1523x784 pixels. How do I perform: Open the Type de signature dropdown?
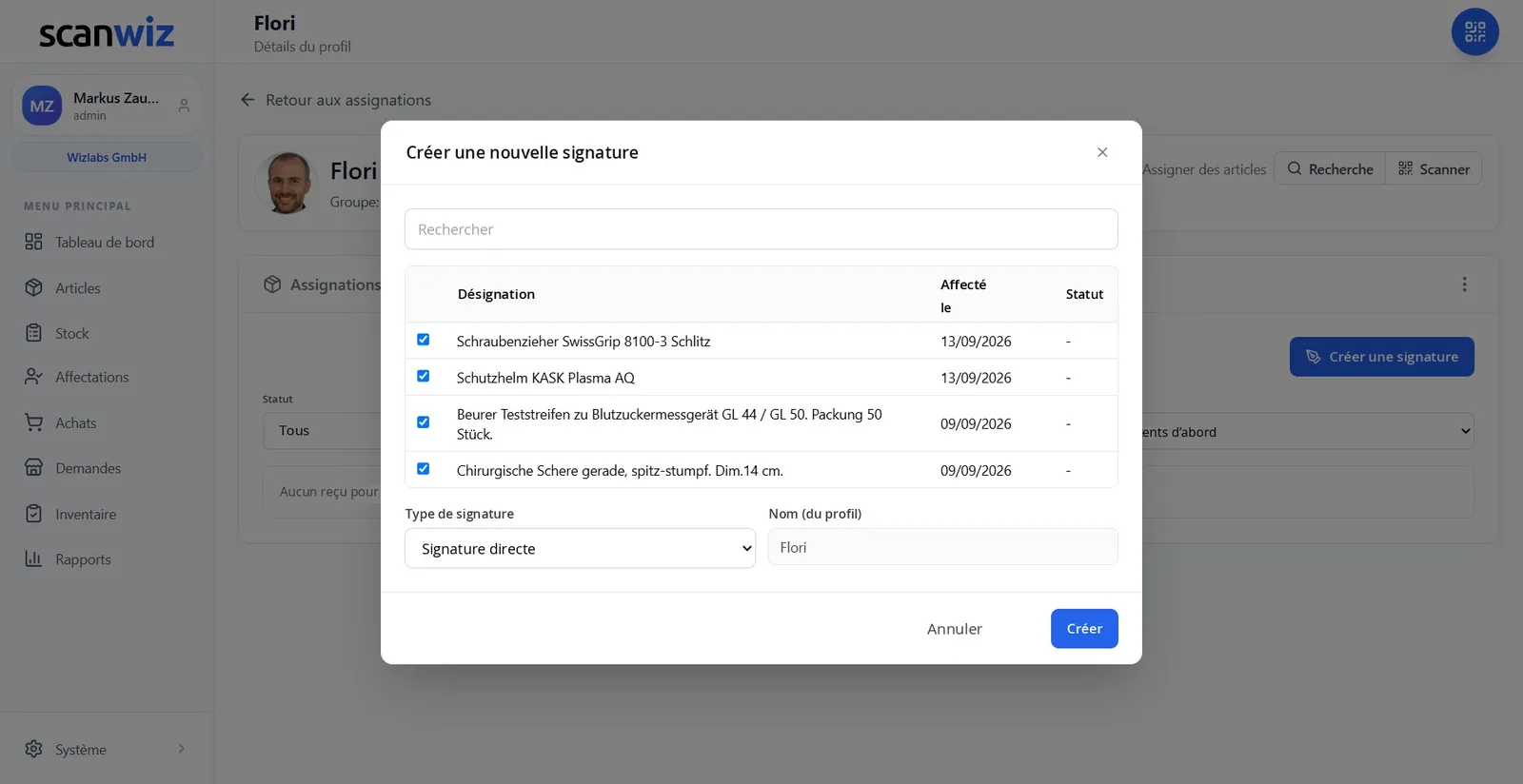click(580, 548)
